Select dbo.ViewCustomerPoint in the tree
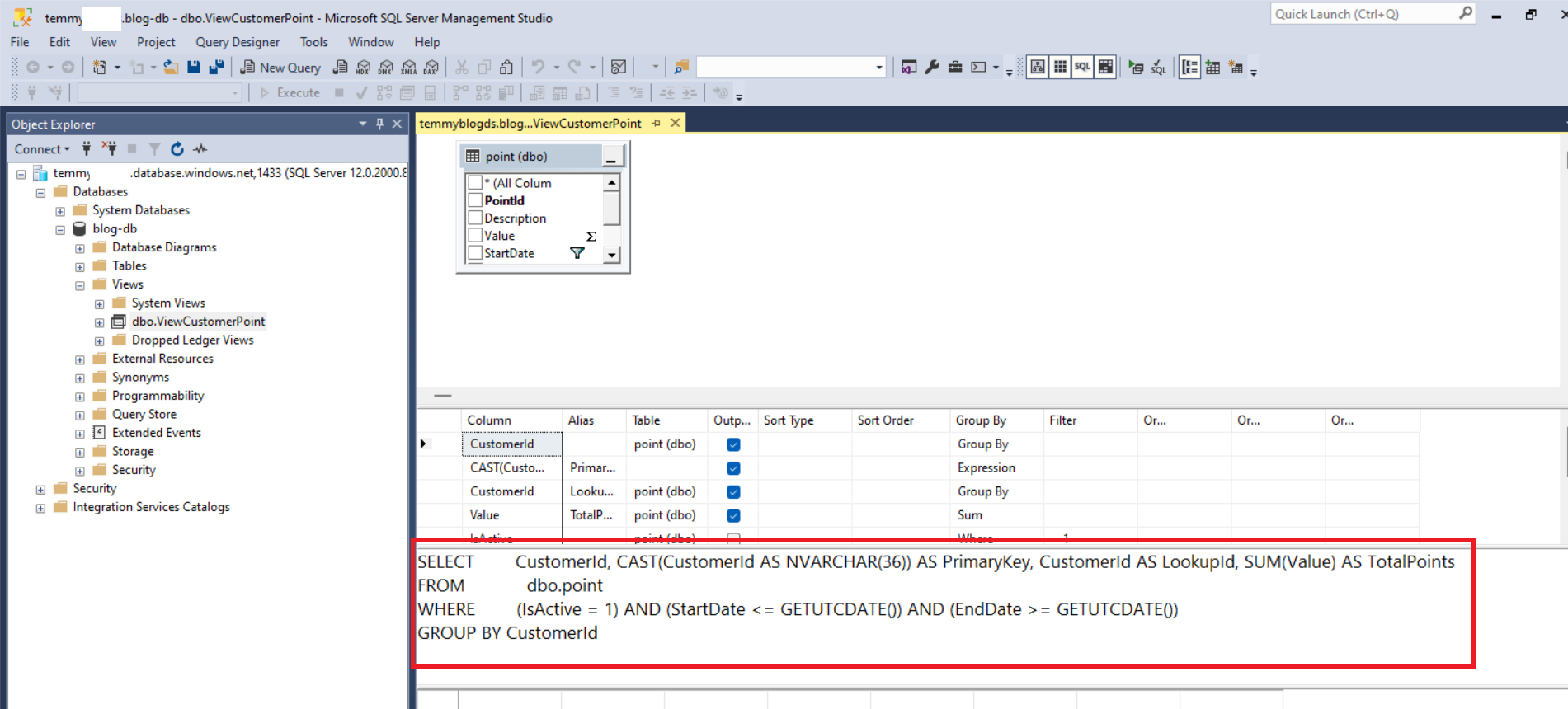 (x=198, y=322)
